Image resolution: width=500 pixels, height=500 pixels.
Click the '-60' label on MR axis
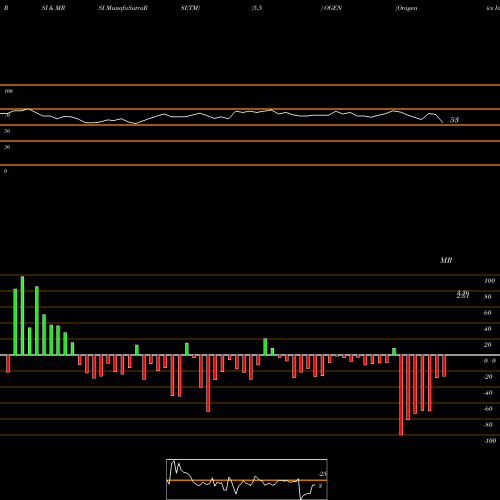pos(488,409)
